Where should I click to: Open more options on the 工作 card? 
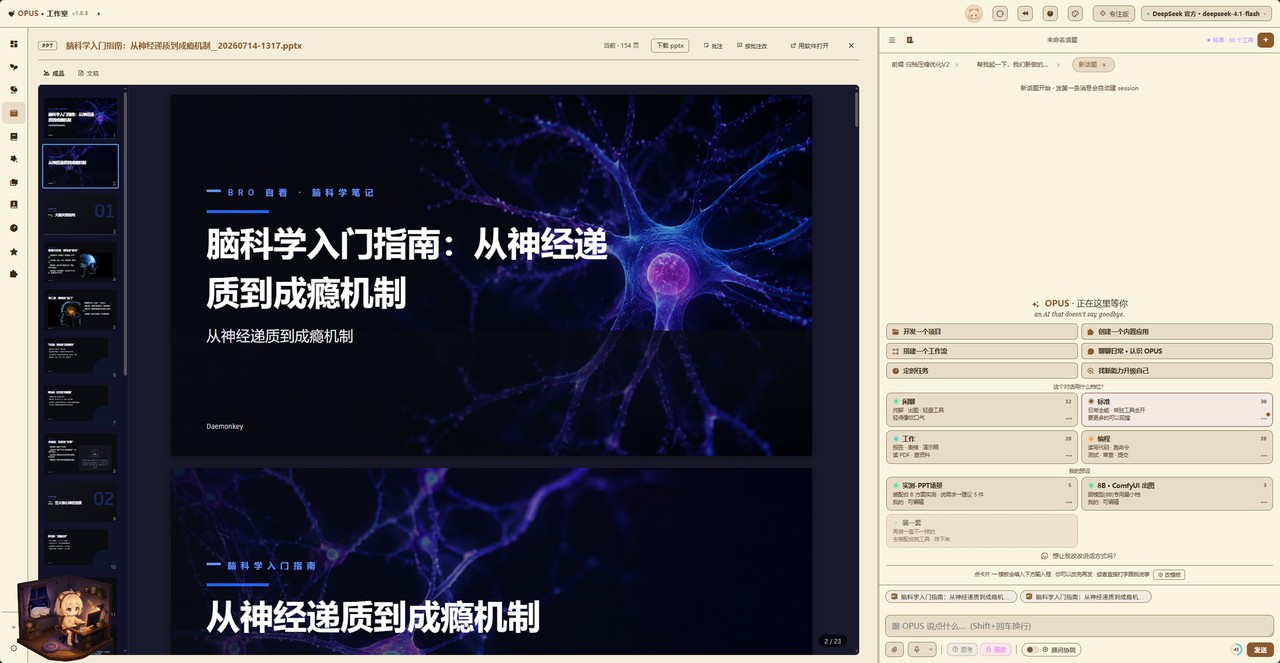[x=1068, y=456]
